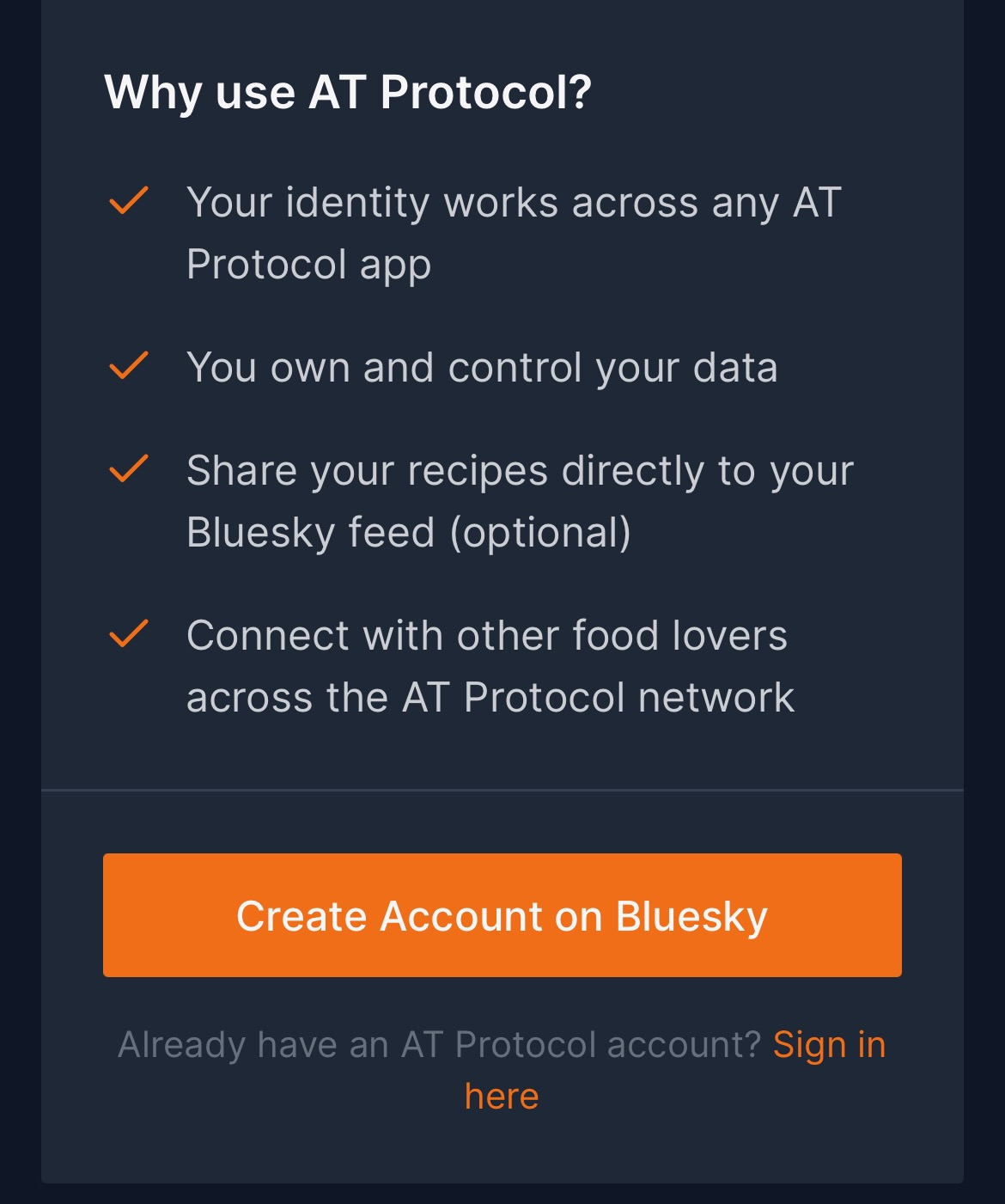Click the "Protocol app" wrapped line
This screenshot has width=1005, height=1204.
point(309,266)
